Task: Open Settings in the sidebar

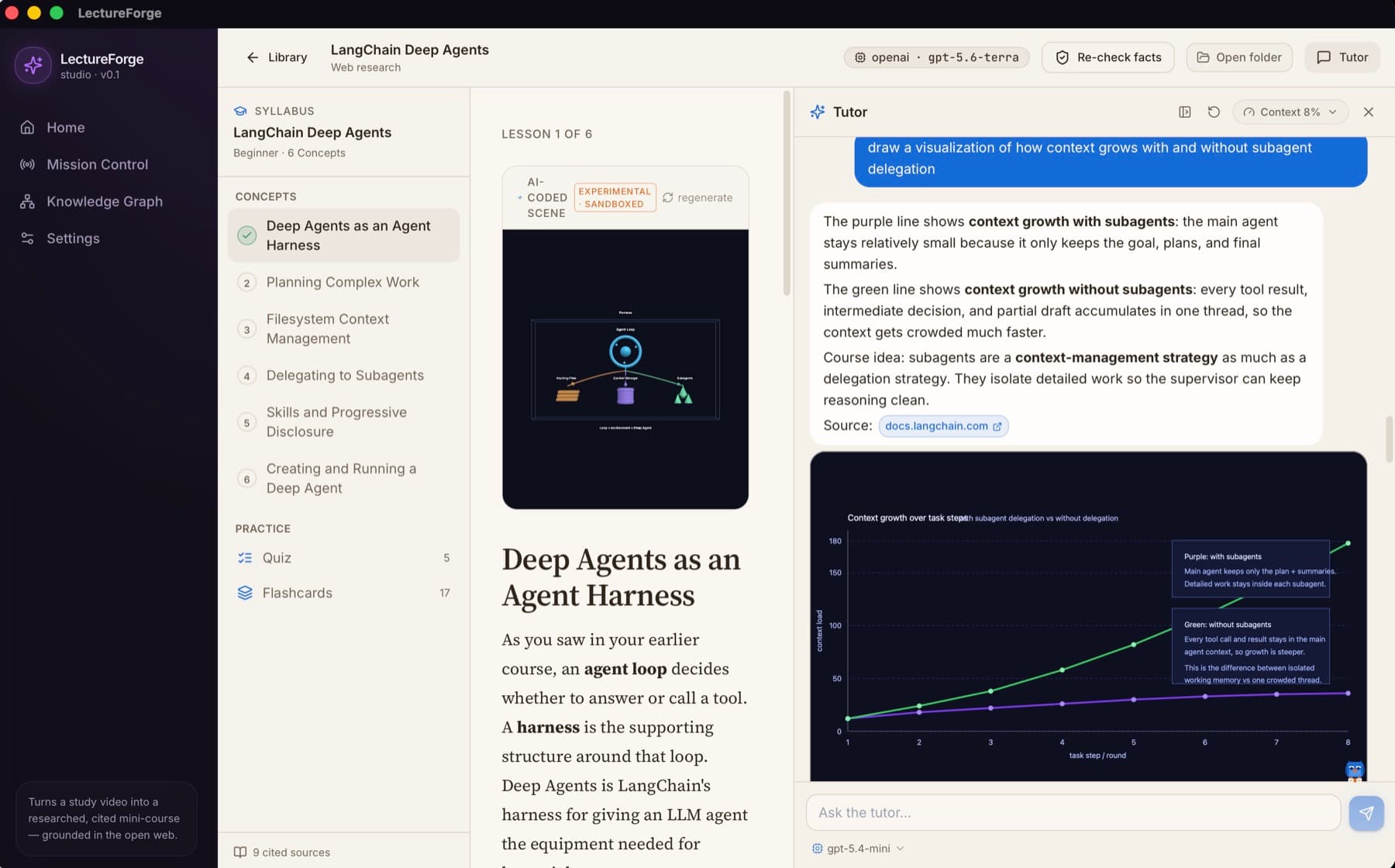Action: point(108,239)
